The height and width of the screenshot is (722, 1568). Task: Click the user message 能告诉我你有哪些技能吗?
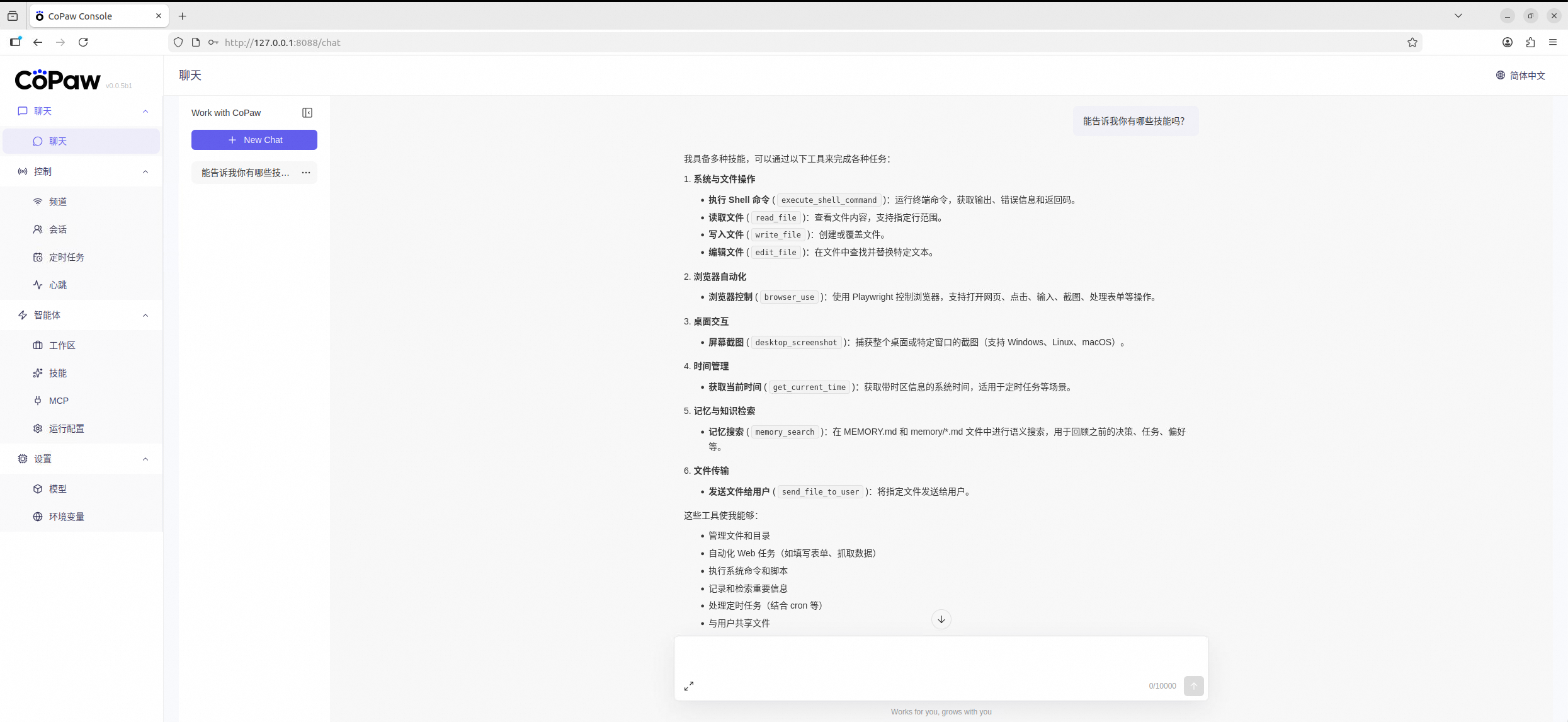[x=1135, y=121]
